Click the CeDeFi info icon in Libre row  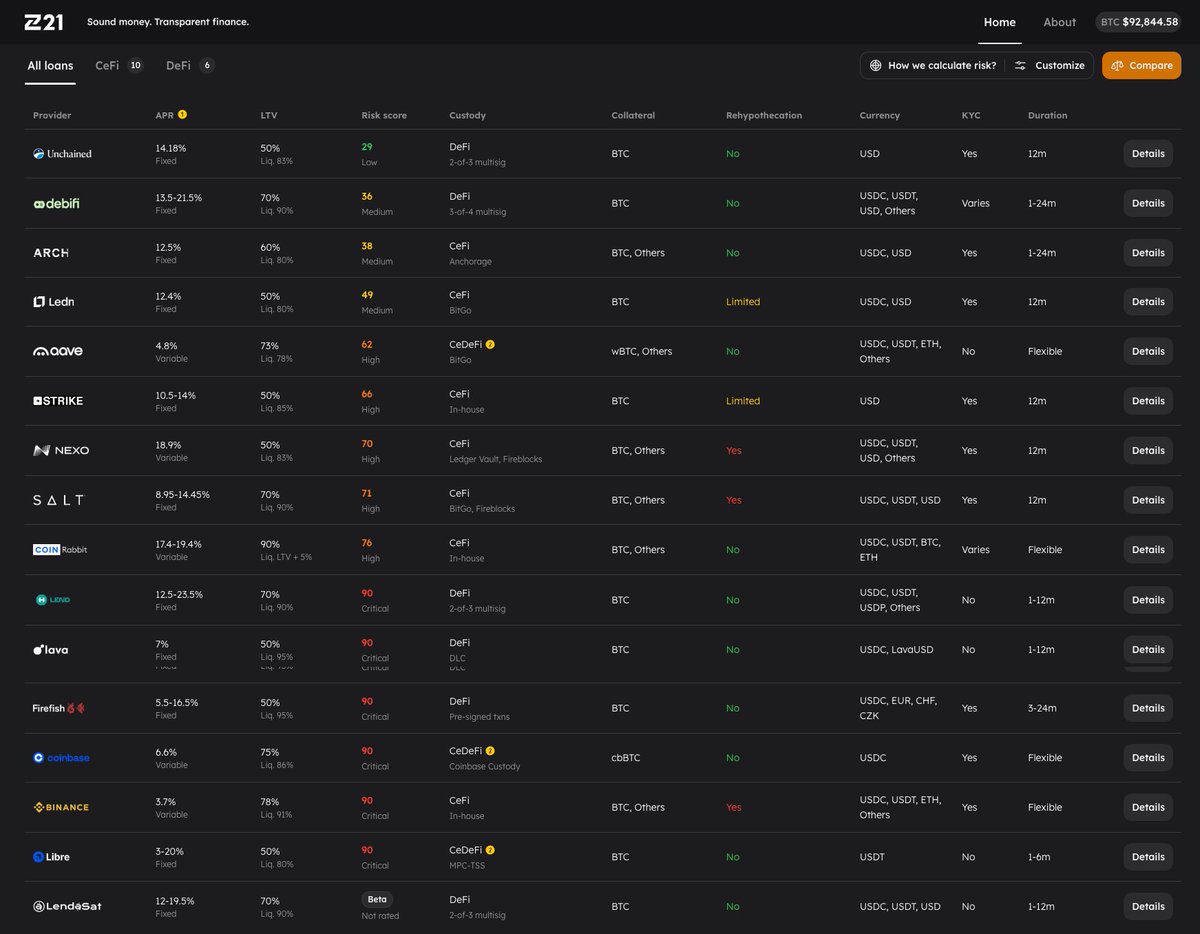click(490, 850)
